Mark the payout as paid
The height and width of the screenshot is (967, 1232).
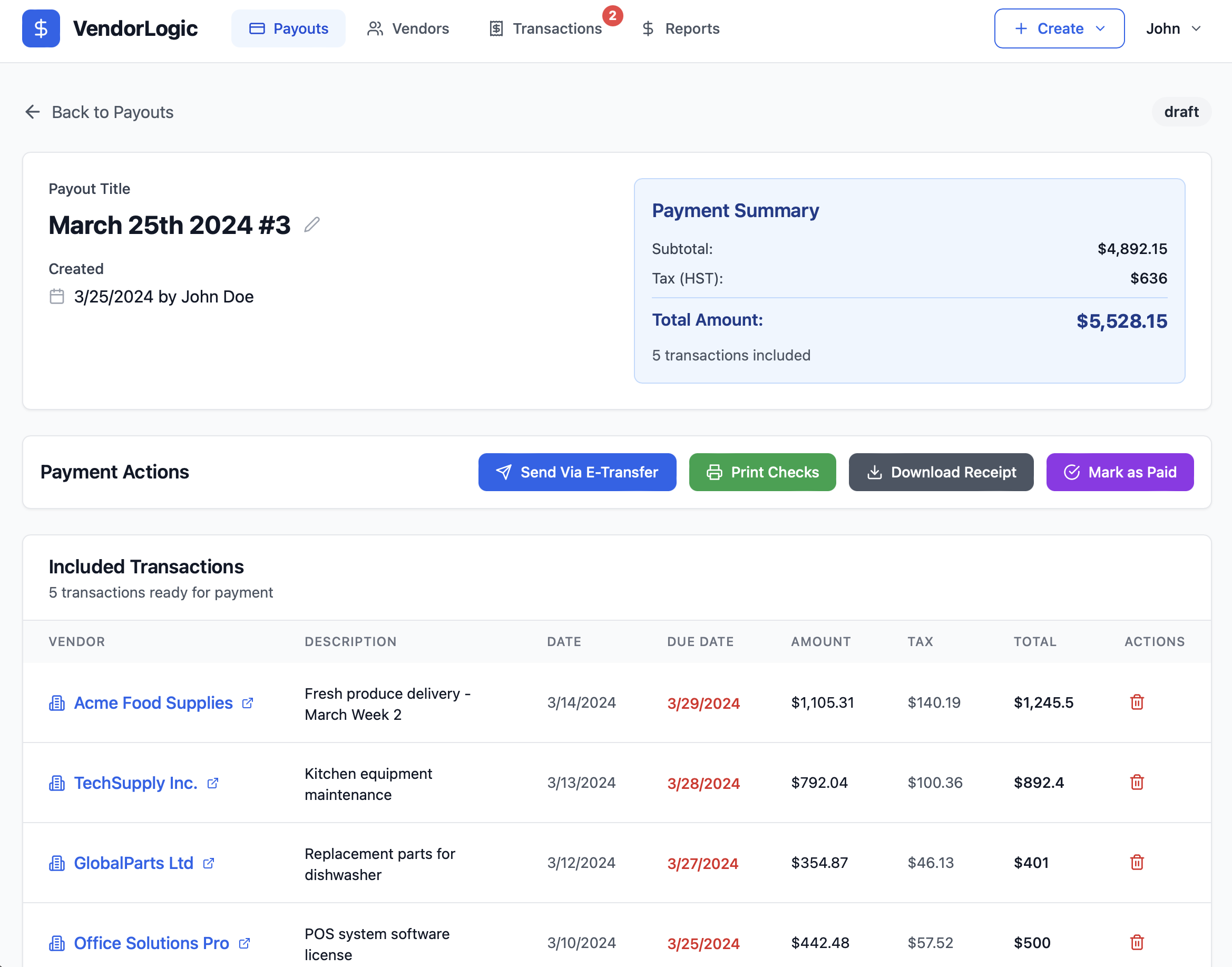pyautogui.click(x=1119, y=472)
